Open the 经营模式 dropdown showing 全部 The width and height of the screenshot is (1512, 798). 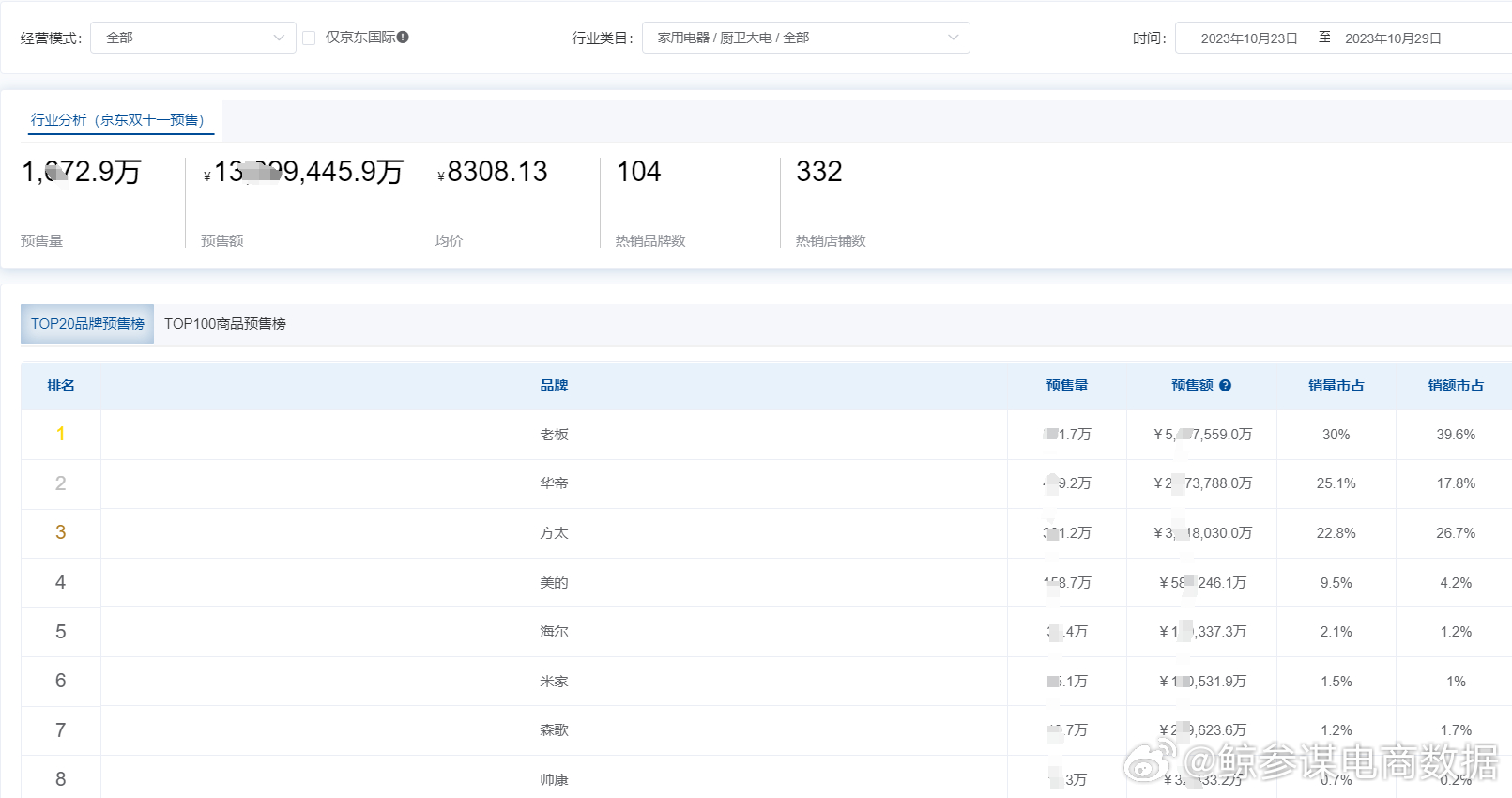(193, 38)
